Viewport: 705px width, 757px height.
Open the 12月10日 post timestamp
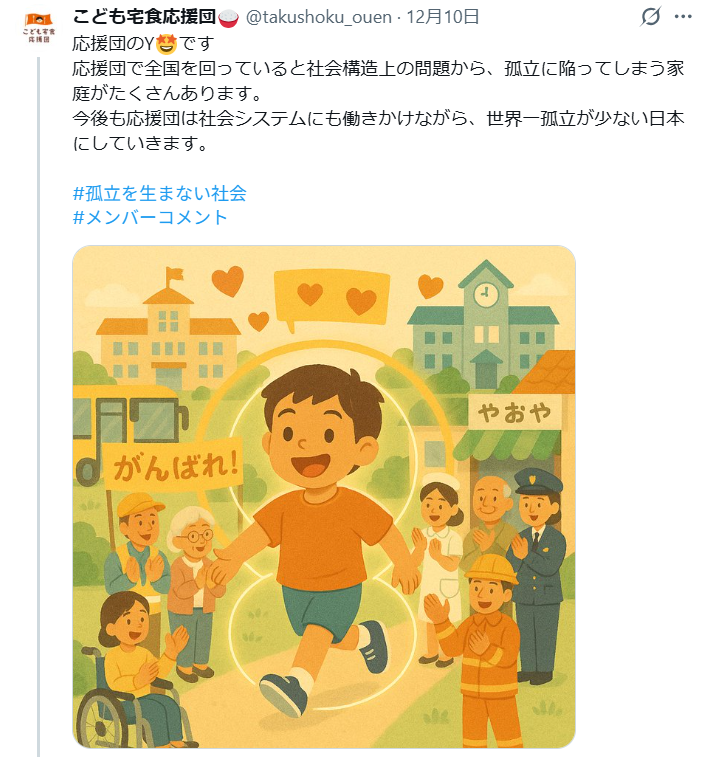[443, 17]
